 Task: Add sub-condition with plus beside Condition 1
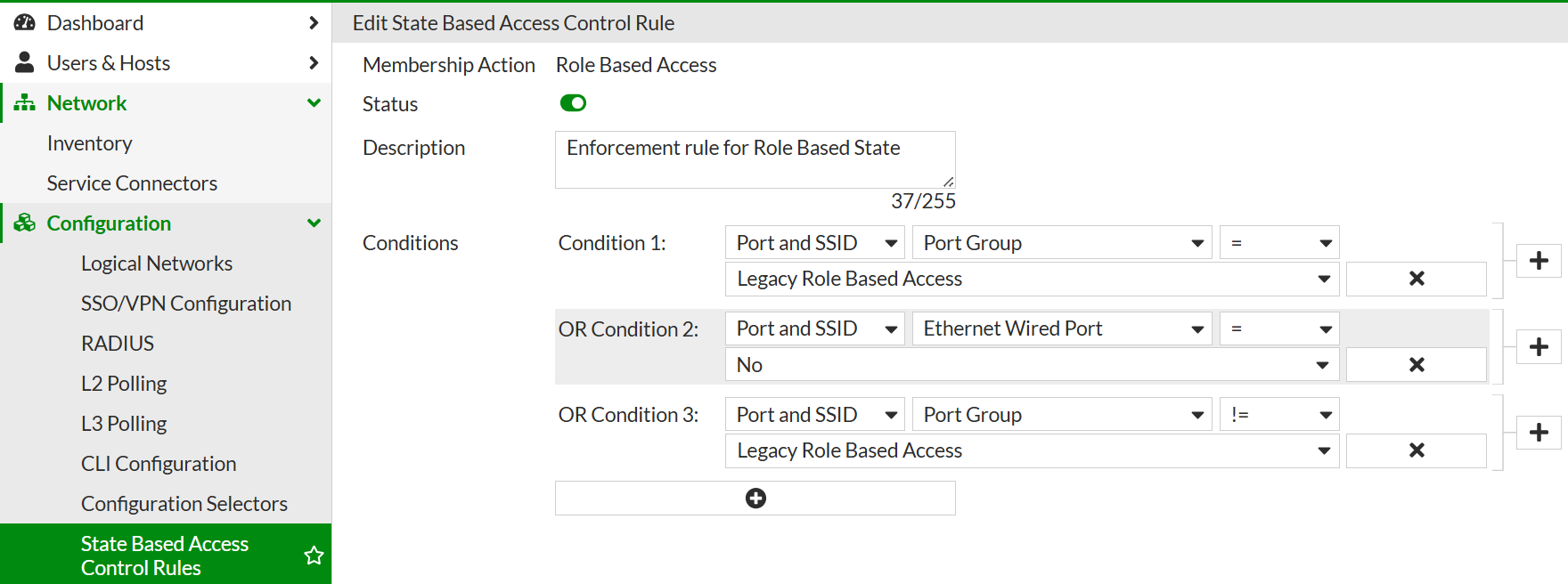1539,261
